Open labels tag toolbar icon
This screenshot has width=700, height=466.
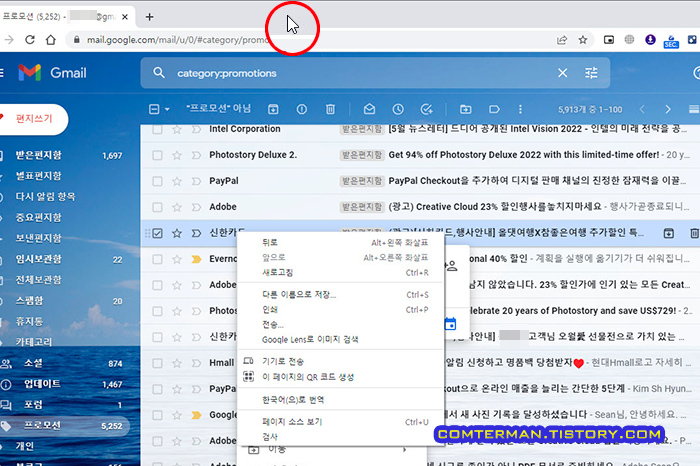point(494,109)
